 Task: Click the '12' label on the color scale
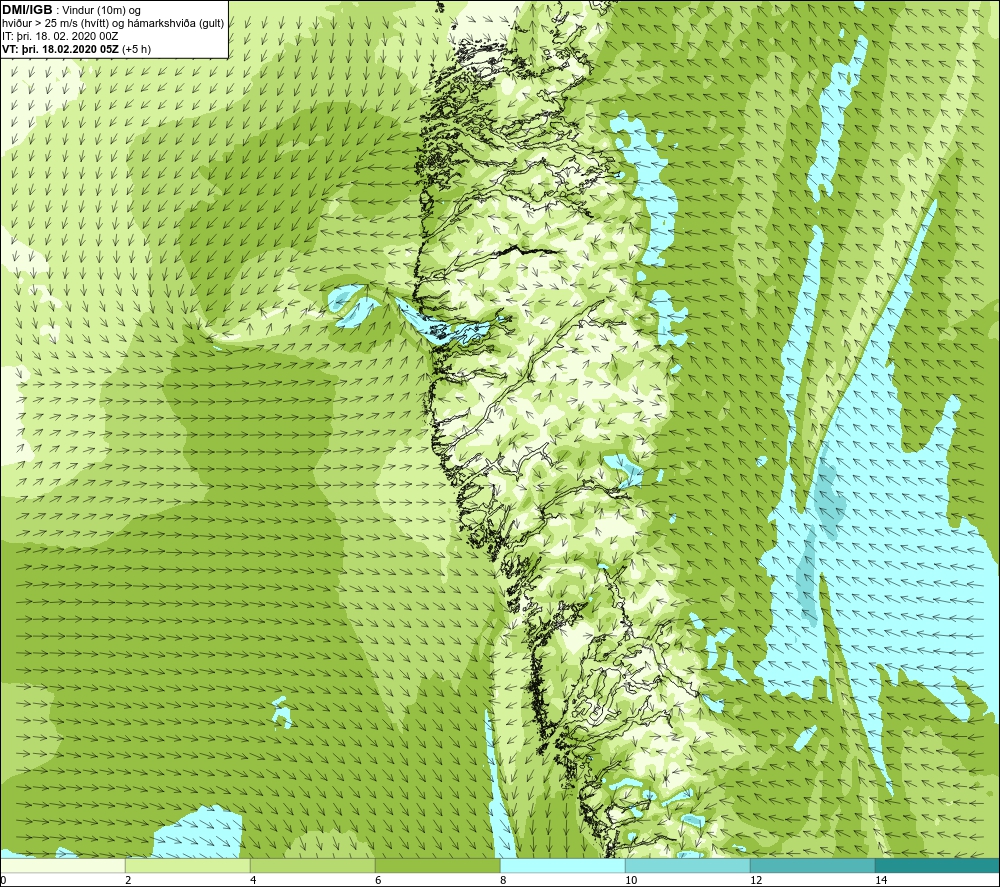tap(756, 880)
